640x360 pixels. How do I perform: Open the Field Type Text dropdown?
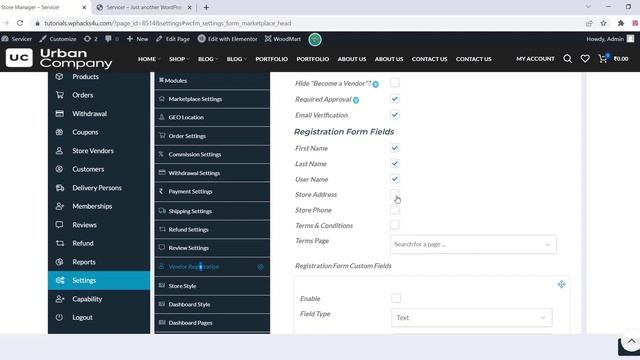[x=472, y=318]
